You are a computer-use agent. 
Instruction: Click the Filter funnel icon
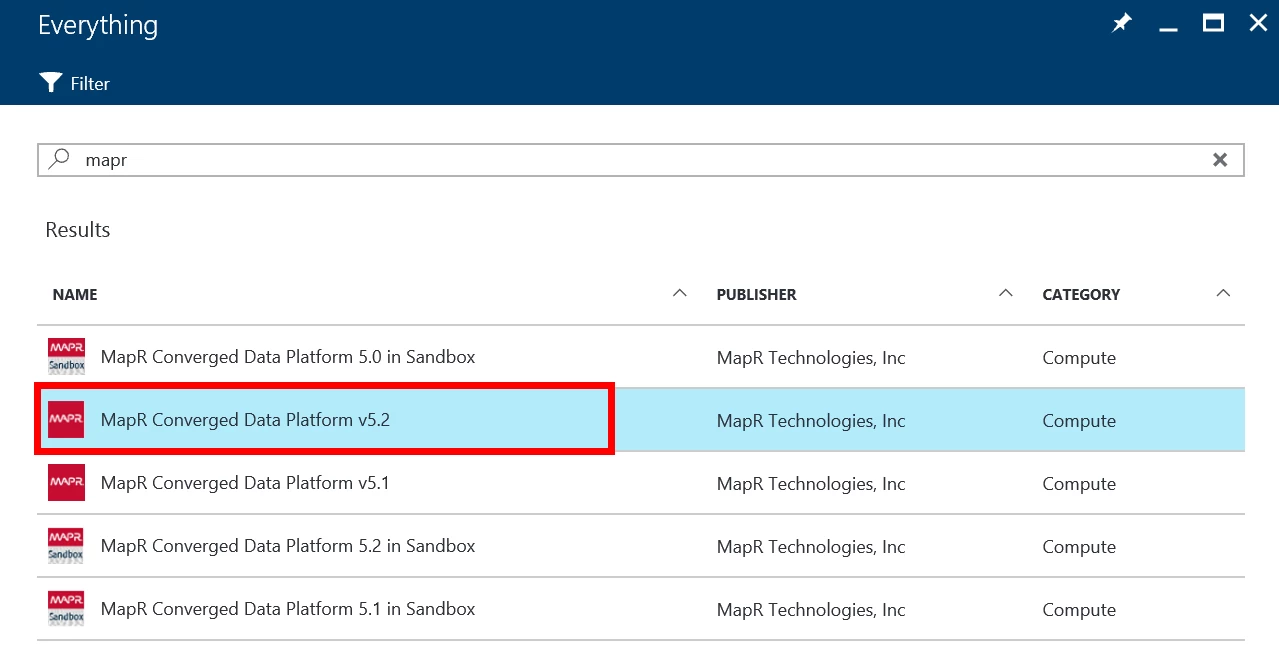51,83
